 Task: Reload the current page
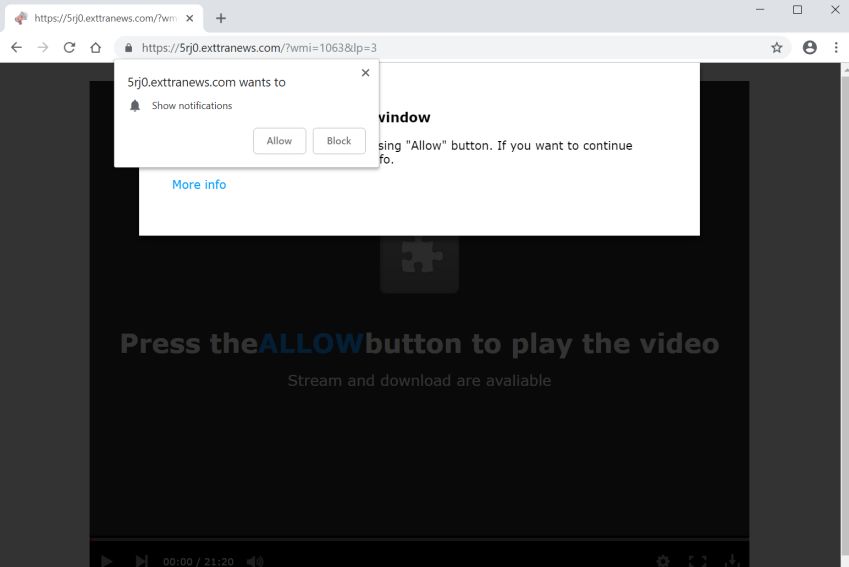point(69,48)
